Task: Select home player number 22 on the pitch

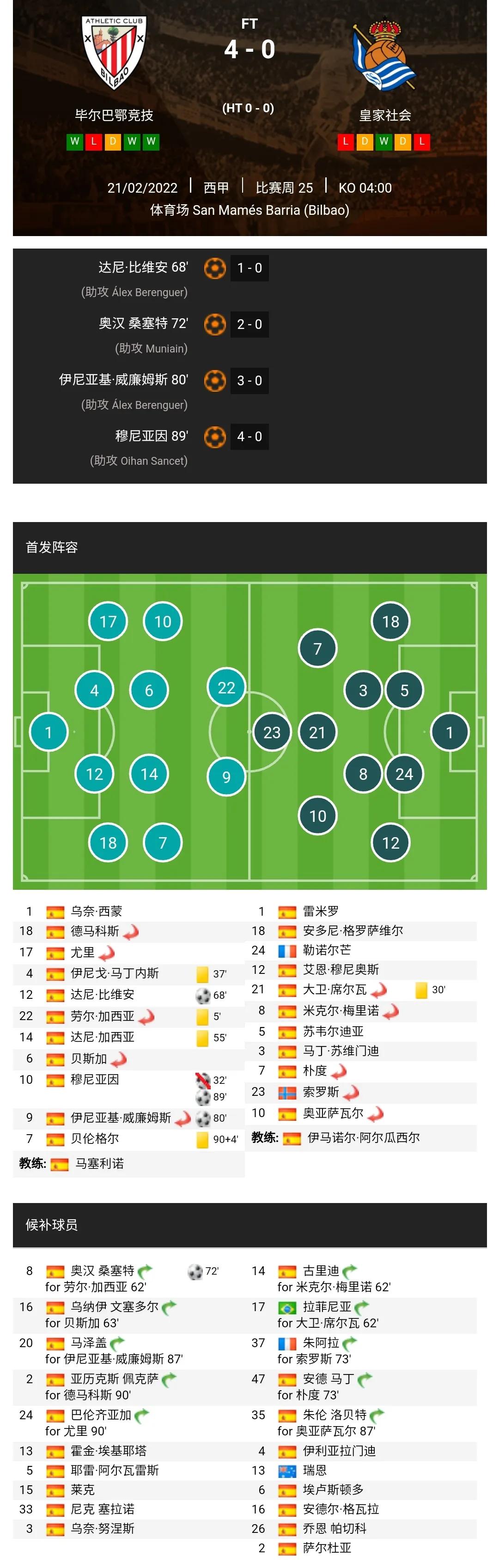Action: (226, 688)
